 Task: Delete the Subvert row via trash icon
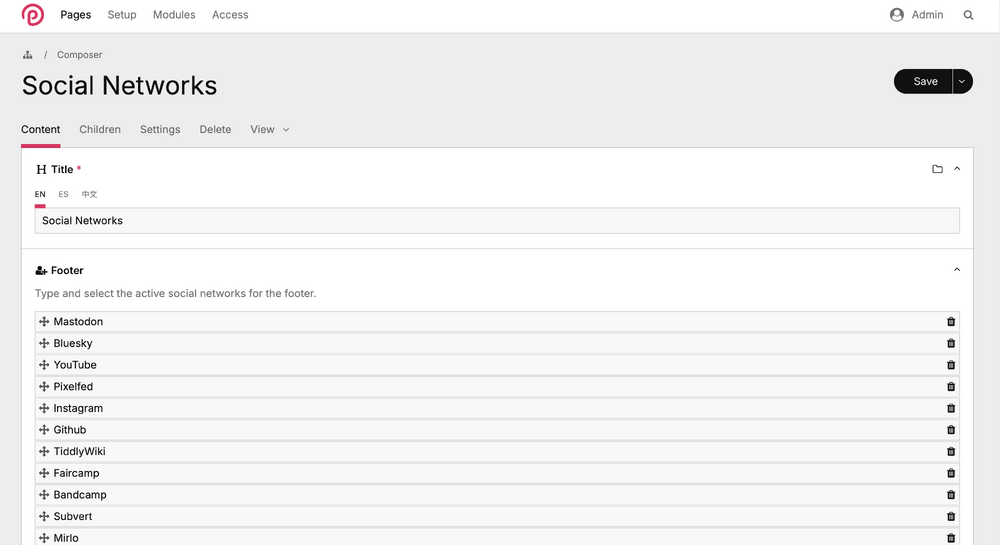tap(951, 517)
